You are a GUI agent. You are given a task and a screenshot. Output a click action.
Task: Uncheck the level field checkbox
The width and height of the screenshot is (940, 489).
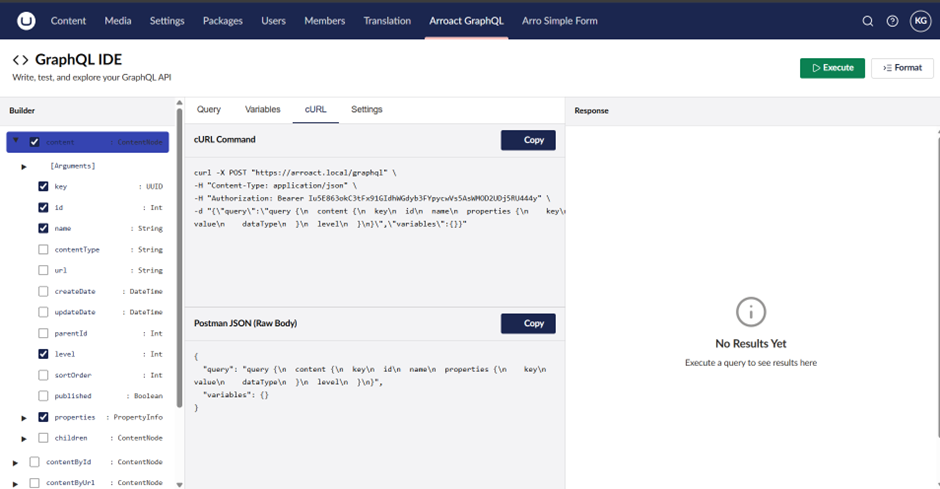(x=43, y=354)
